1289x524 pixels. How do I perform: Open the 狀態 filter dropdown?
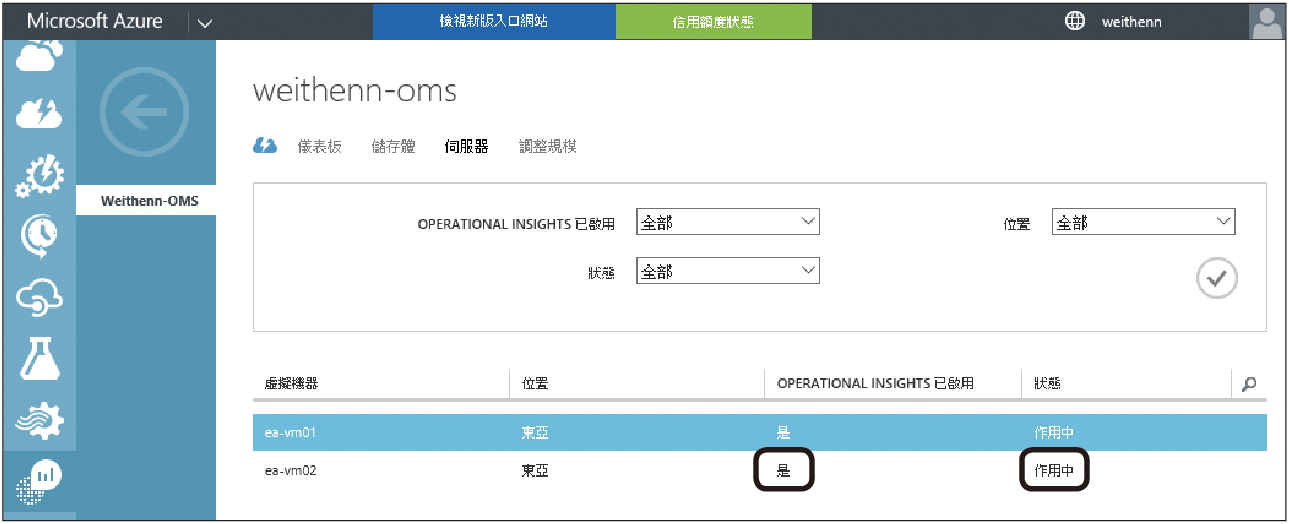[727, 271]
